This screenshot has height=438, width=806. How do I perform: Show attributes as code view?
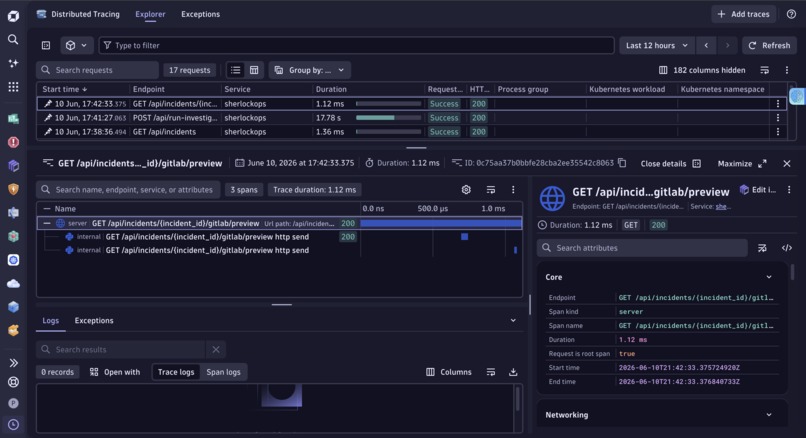coord(786,248)
